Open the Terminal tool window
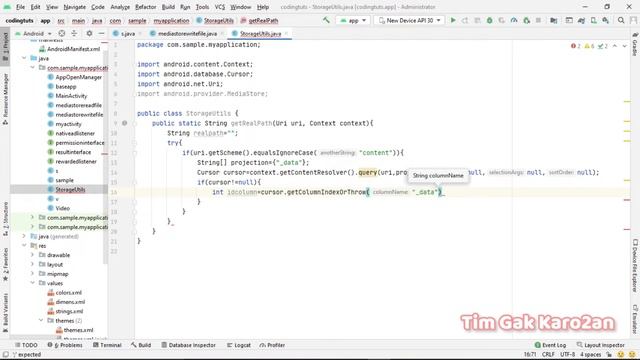Image resolution: width=640 pixels, height=360 pixels. (x=107, y=345)
